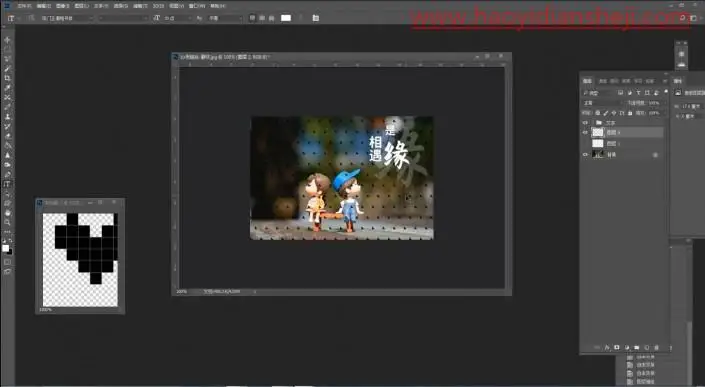Open the anti-aliasing method dropdown

[224, 18]
